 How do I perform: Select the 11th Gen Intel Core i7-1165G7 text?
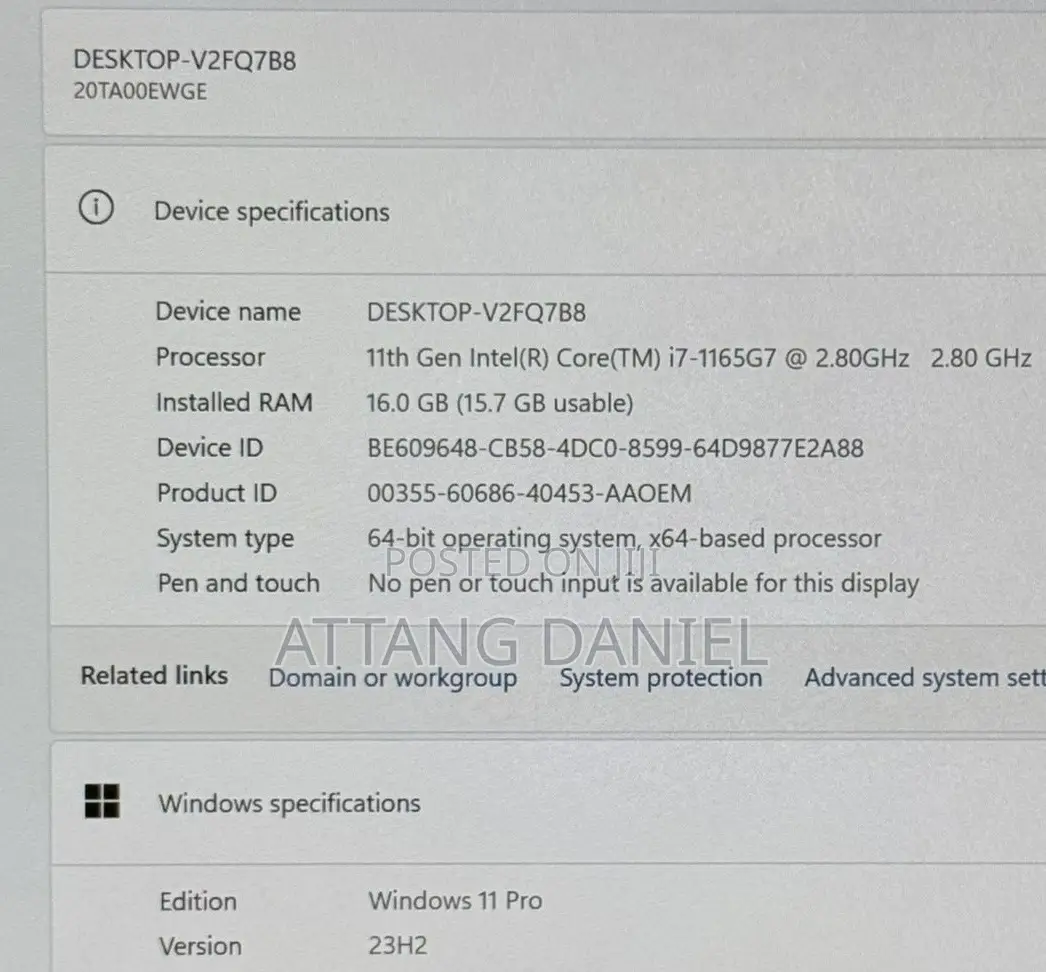[698, 358]
